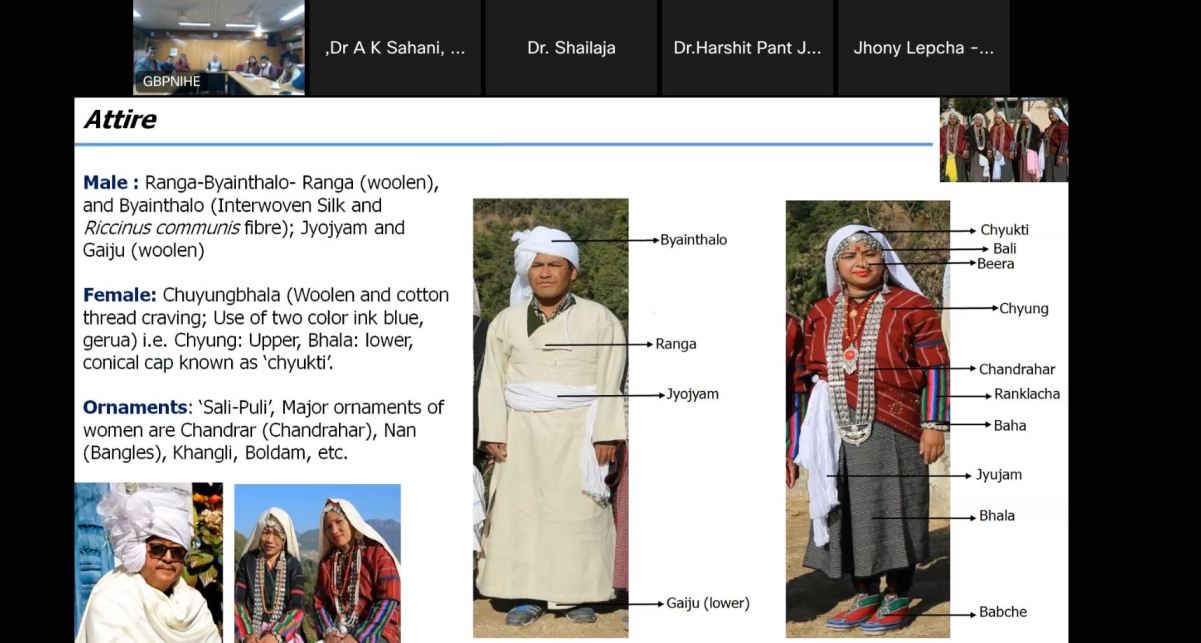The width and height of the screenshot is (1201, 643).
Task: Open the Dr.Harshit Pant participant tile
Action: click(747, 48)
